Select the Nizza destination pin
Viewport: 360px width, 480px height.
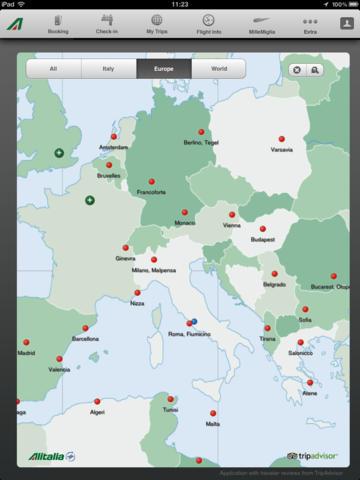(x=137, y=293)
